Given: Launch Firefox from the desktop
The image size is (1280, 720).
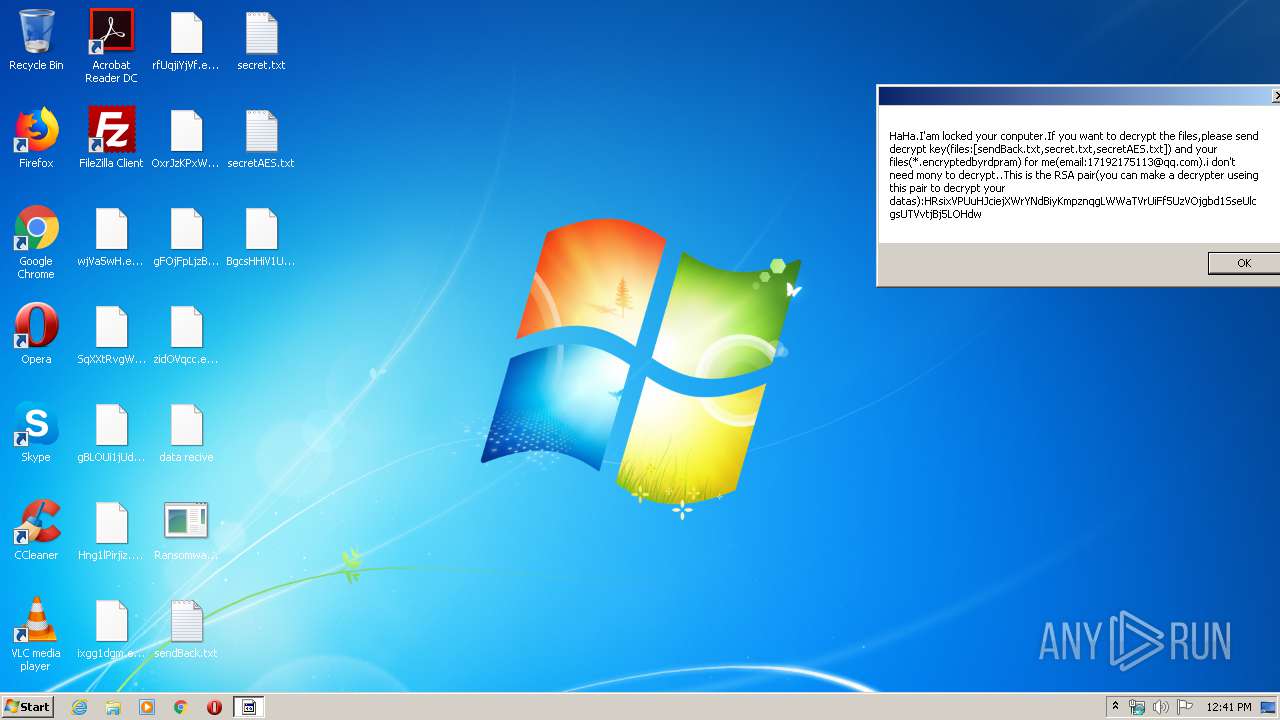Looking at the screenshot, I should pyautogui.click(x=36, y=138).
